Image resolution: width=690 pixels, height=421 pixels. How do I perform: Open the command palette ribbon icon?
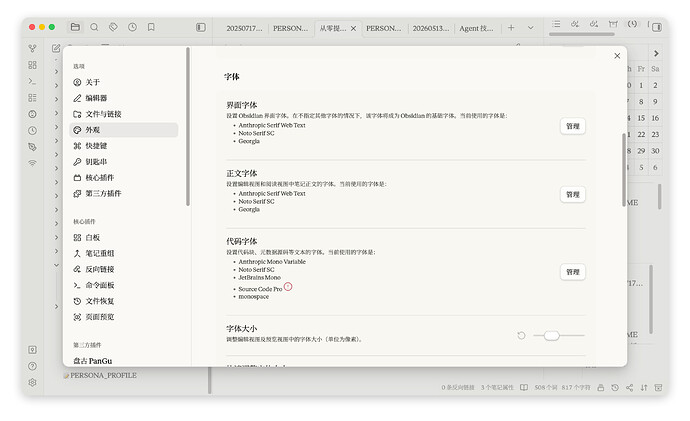[x=32, y=81]
